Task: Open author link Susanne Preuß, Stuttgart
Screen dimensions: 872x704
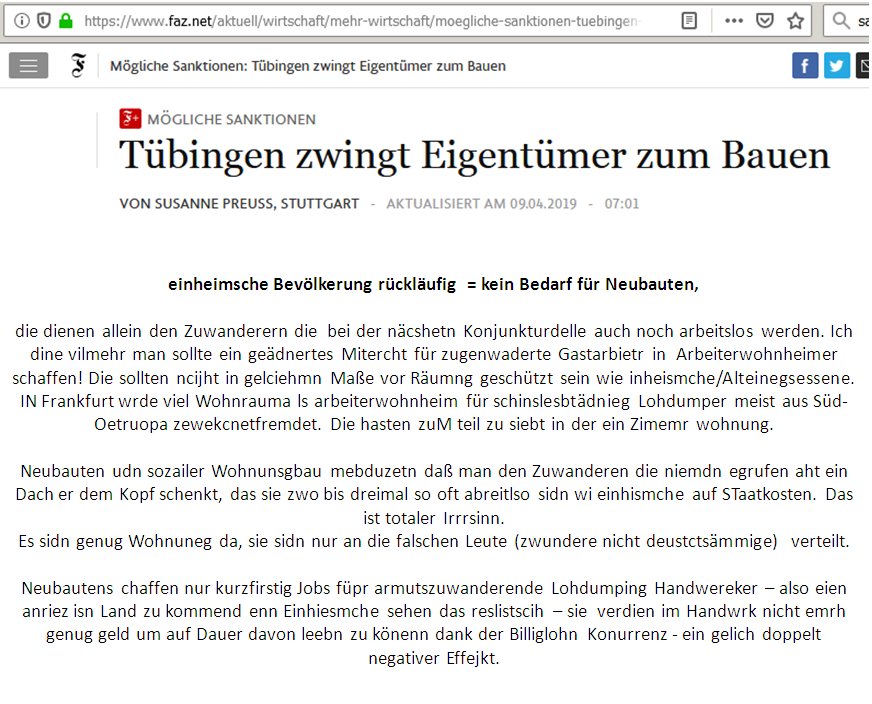Action: click(239, 204)
